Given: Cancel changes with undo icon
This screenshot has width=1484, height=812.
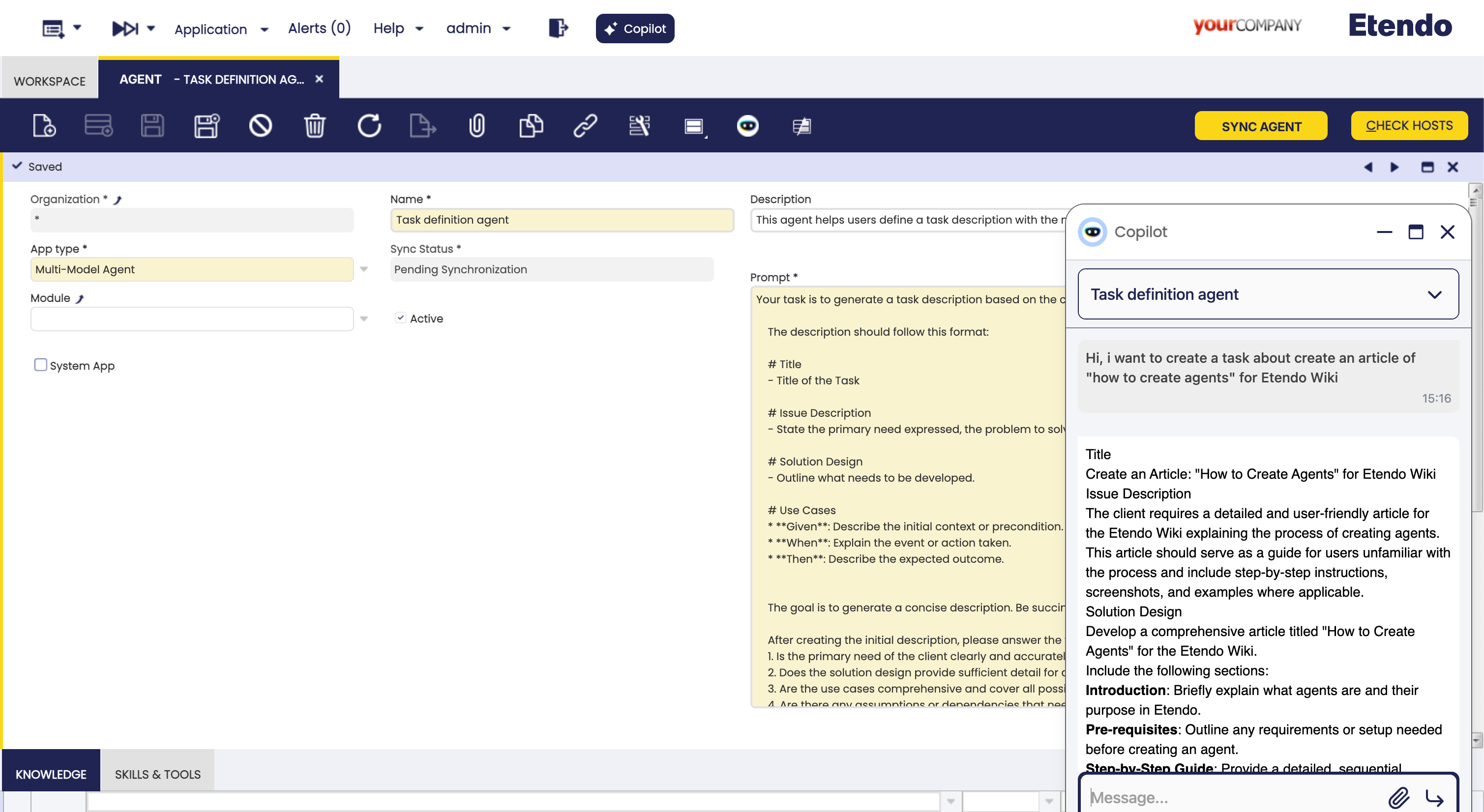Looking at the screenshot, I should click(261, 125).
